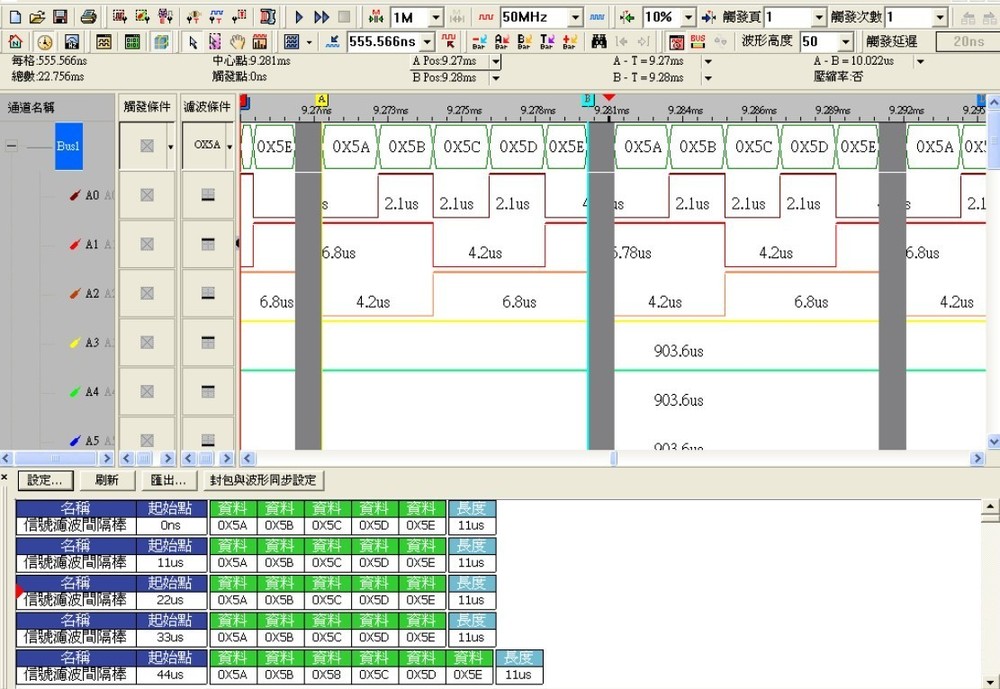The image size is (1000, 689).
Task: Click the Go to B Bar icon
Action: (x=524, y=42)
